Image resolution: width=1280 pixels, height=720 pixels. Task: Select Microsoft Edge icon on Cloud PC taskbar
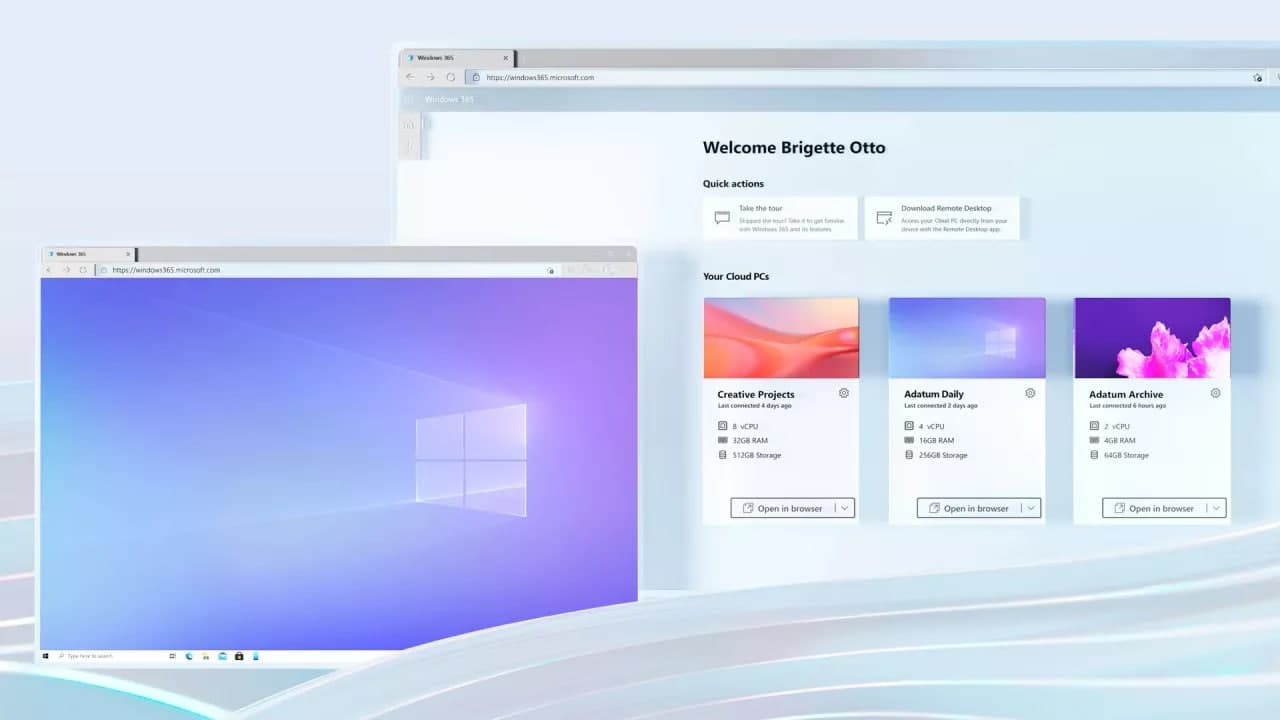187,656
